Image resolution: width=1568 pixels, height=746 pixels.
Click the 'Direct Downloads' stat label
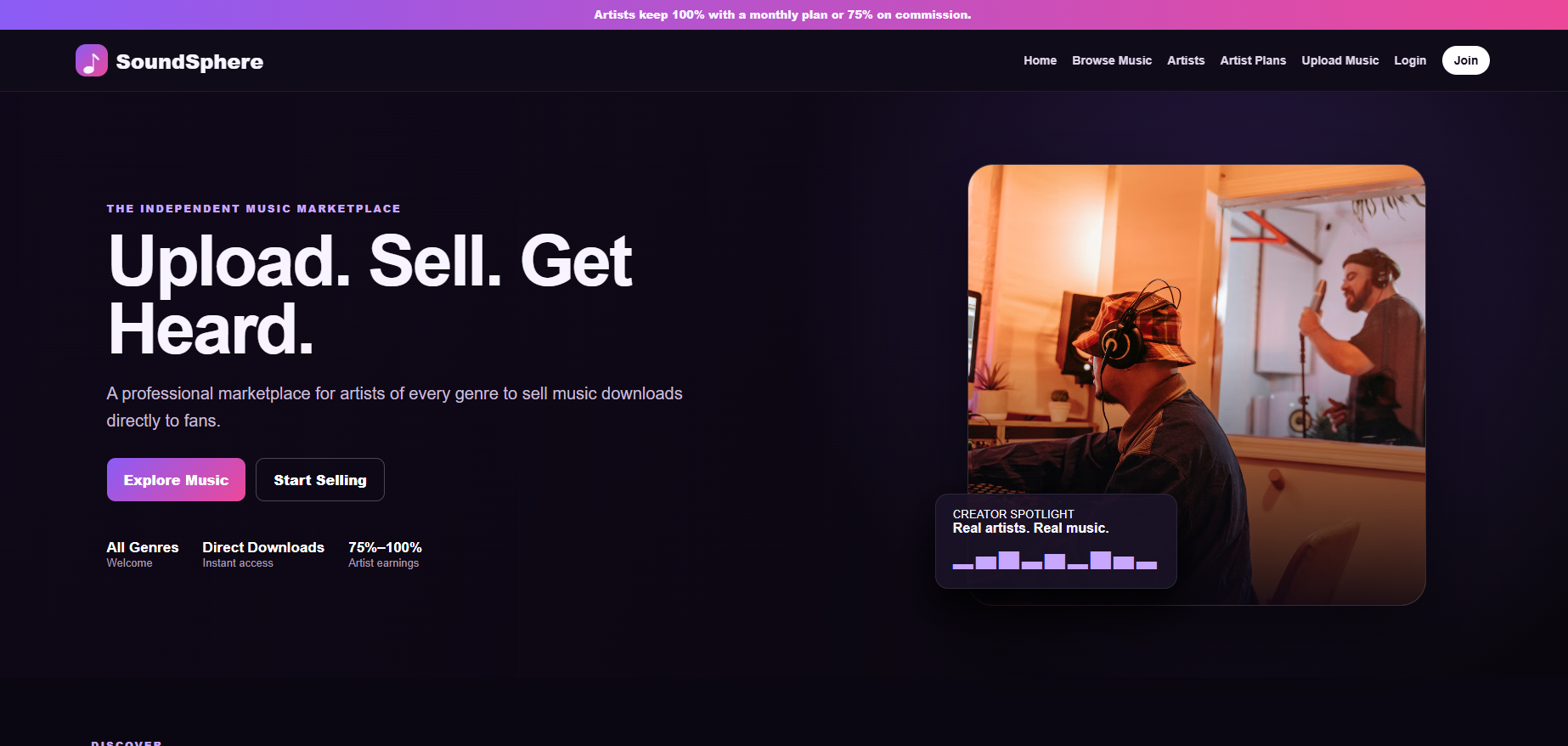click(263, 547)
